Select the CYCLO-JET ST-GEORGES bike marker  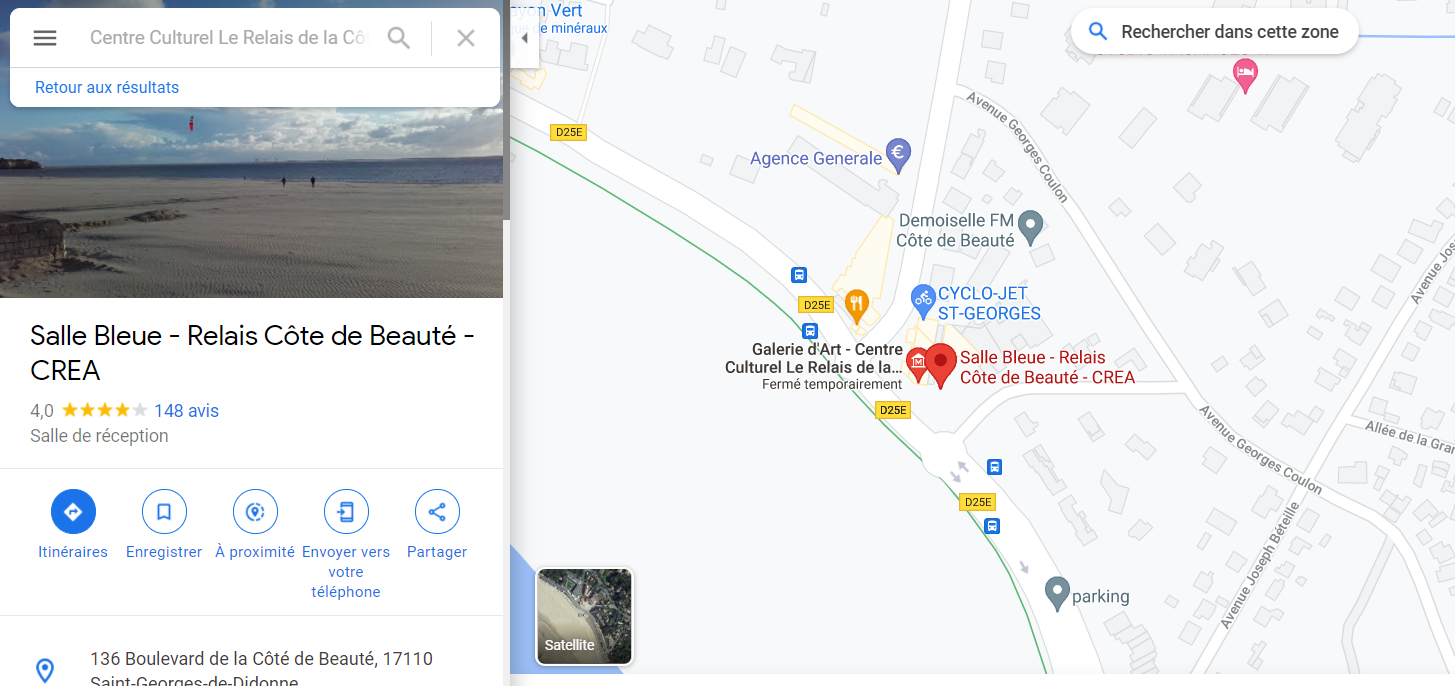pyautogui.click(x=922, y=297)
